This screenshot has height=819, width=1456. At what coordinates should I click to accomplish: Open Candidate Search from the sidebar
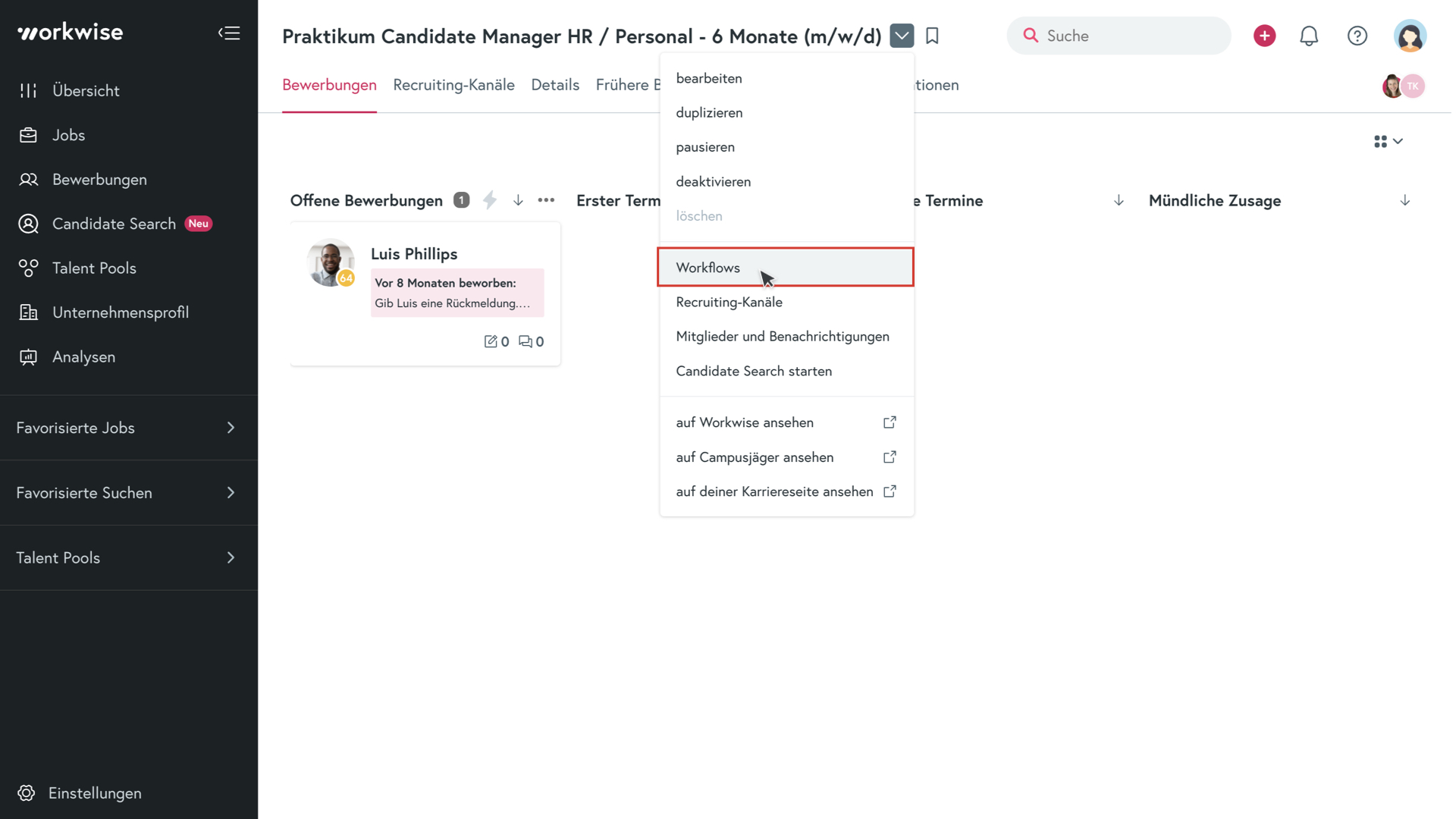click(114, 224)
